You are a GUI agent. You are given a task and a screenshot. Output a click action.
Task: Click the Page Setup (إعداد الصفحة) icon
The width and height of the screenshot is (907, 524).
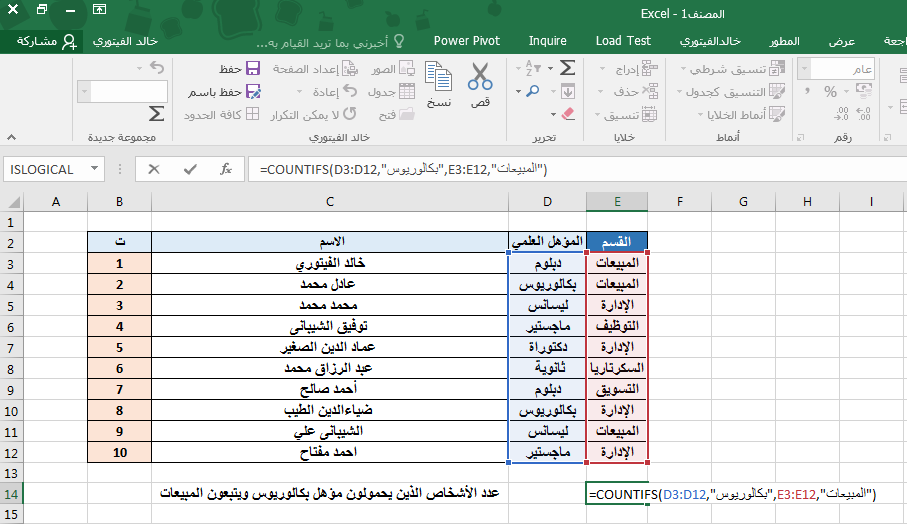point(350,69)
